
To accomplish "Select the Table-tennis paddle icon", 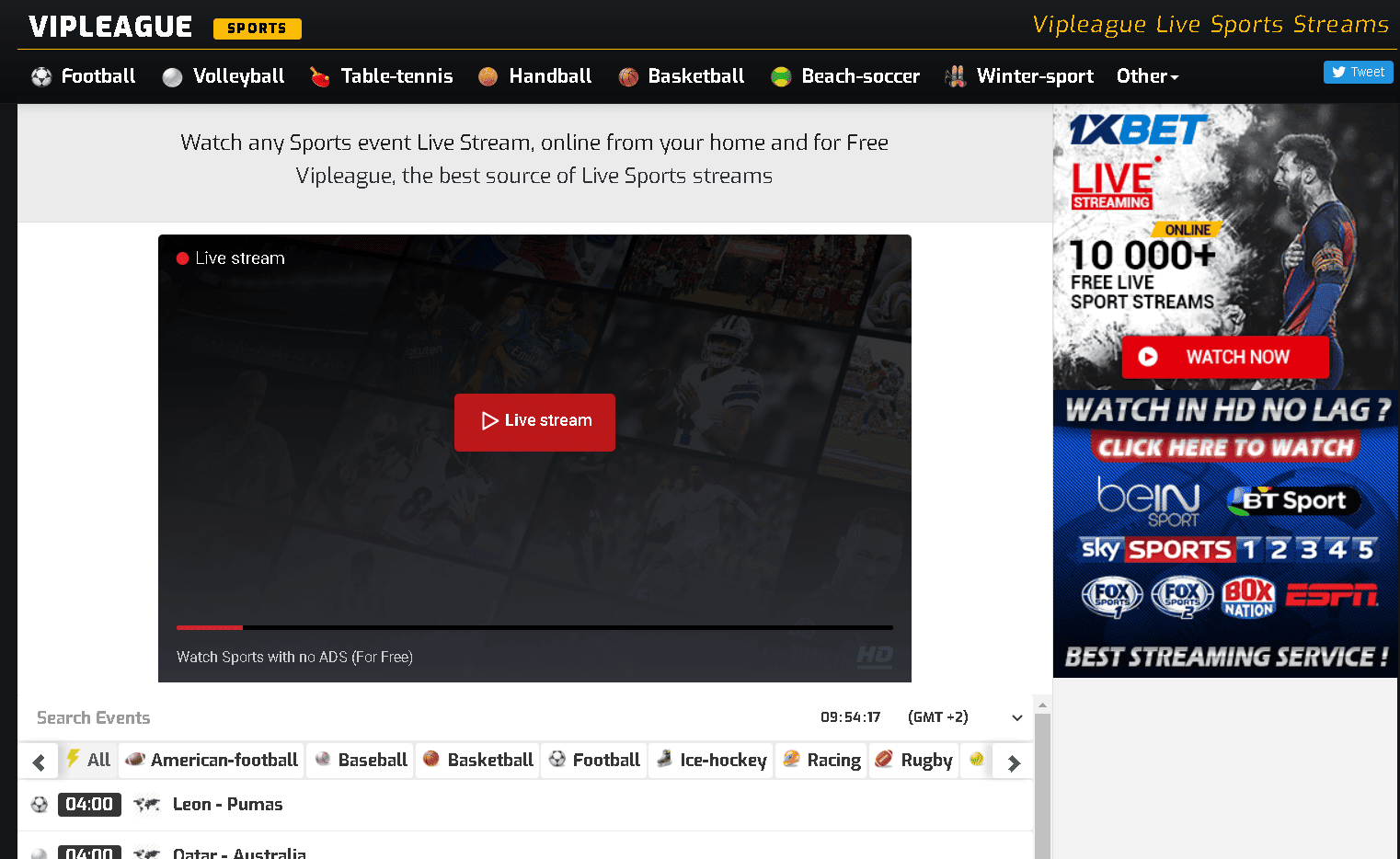I will [x=319, y=76].
